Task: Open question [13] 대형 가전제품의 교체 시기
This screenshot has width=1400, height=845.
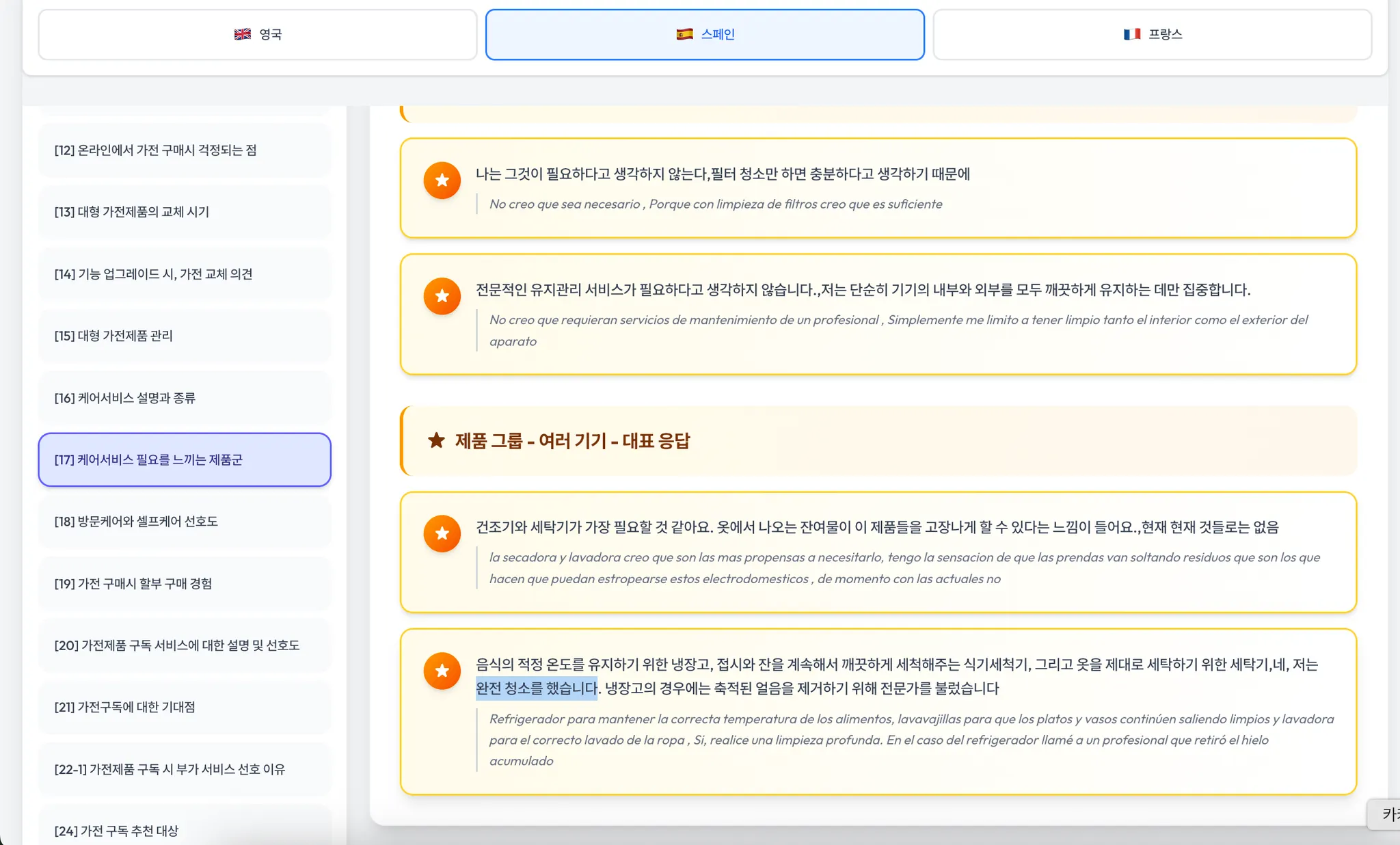Action: point(185,212)
